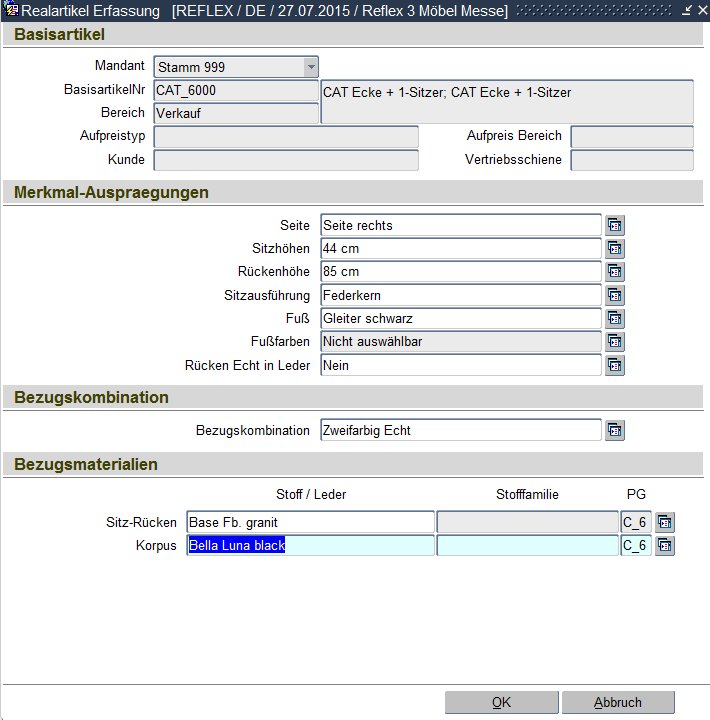710x720 pixels.
Task: Click lookup icon for Rücken Echt in Leder
Action: coord(615,366)
